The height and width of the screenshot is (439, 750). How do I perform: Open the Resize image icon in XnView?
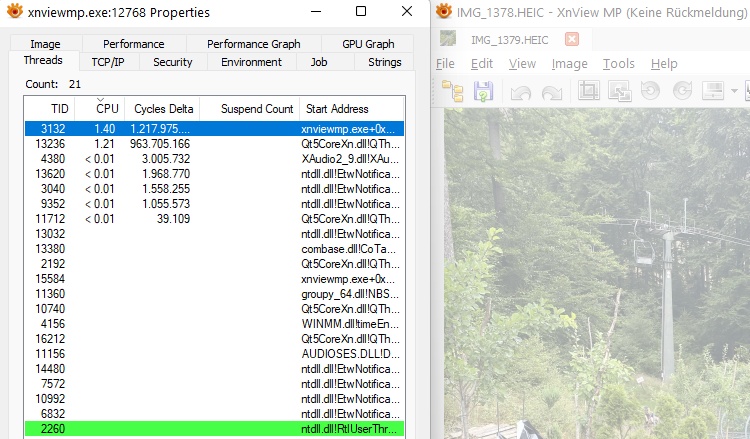[619, 90]
